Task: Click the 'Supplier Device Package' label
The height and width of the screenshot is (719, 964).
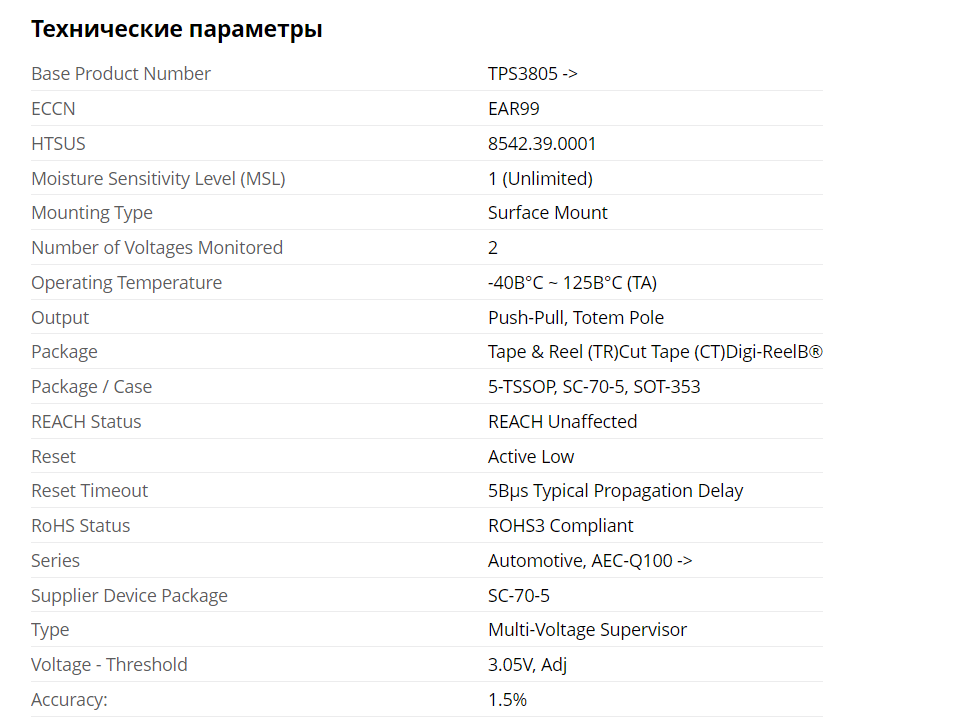Action: 130,596
